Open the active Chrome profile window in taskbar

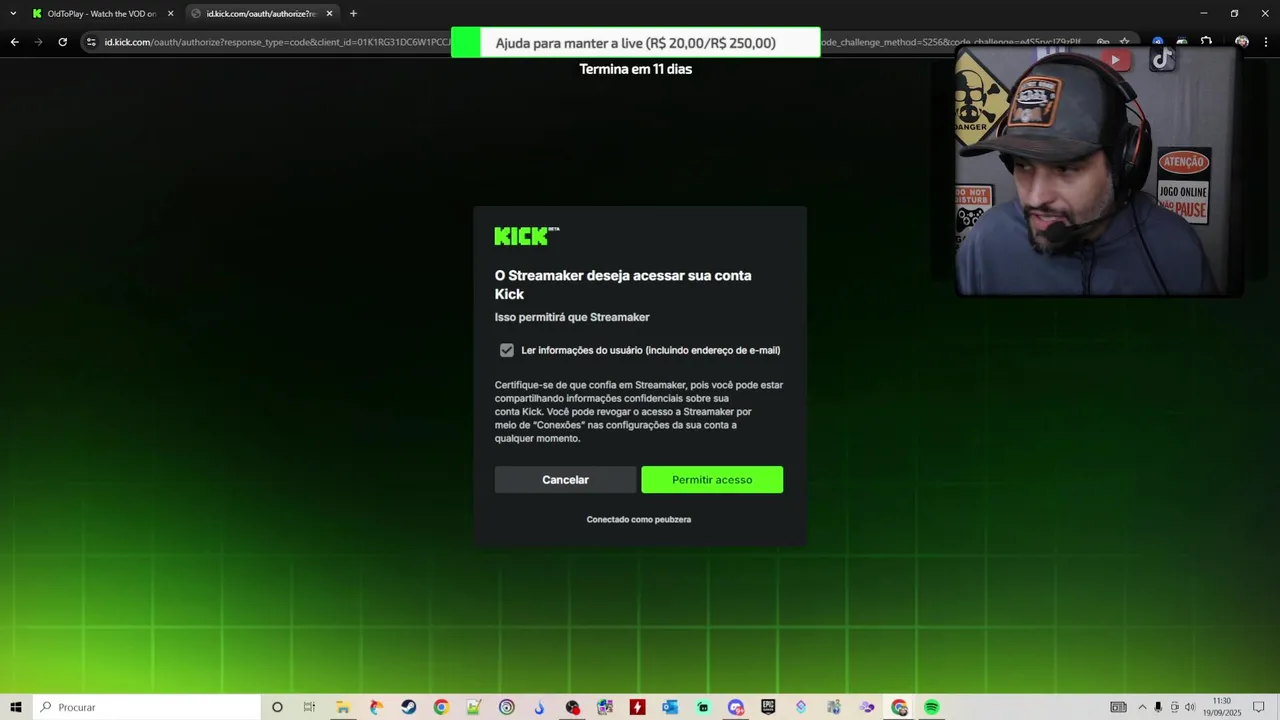(x=899, y=707)
